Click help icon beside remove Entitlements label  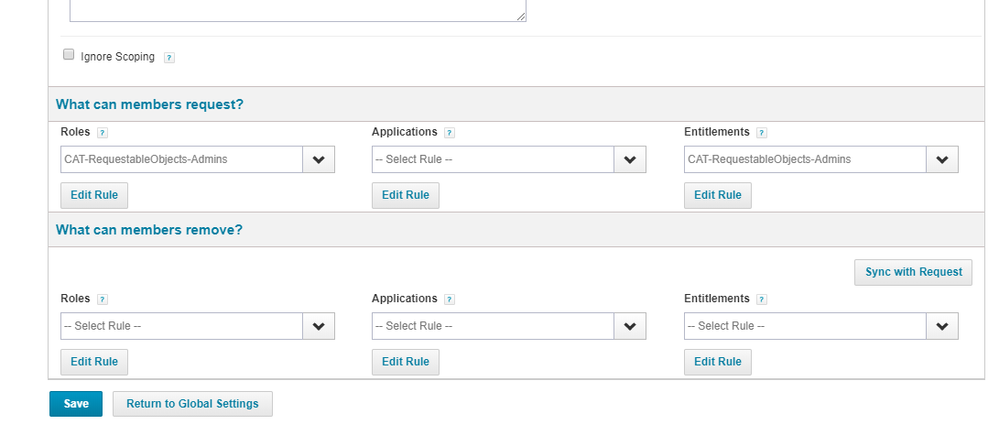coord(762,299)
